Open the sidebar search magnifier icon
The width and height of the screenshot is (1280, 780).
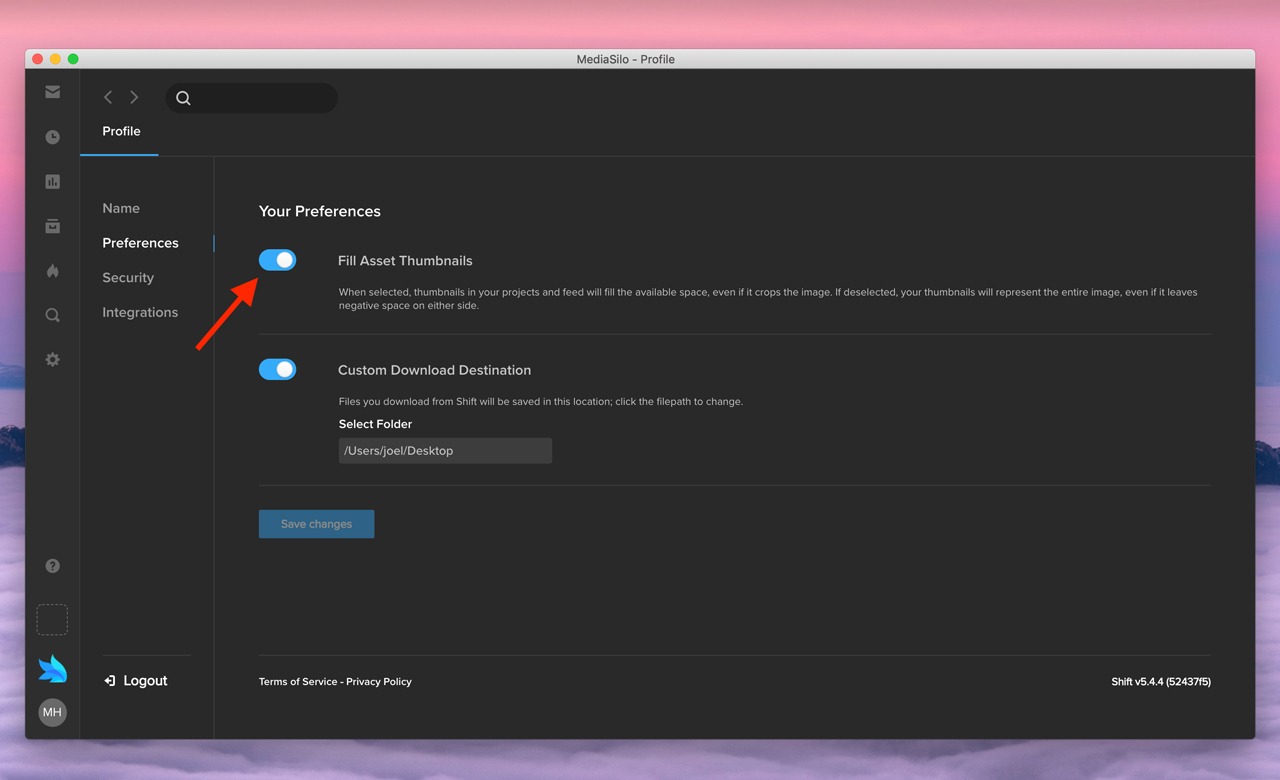(52, 315)
